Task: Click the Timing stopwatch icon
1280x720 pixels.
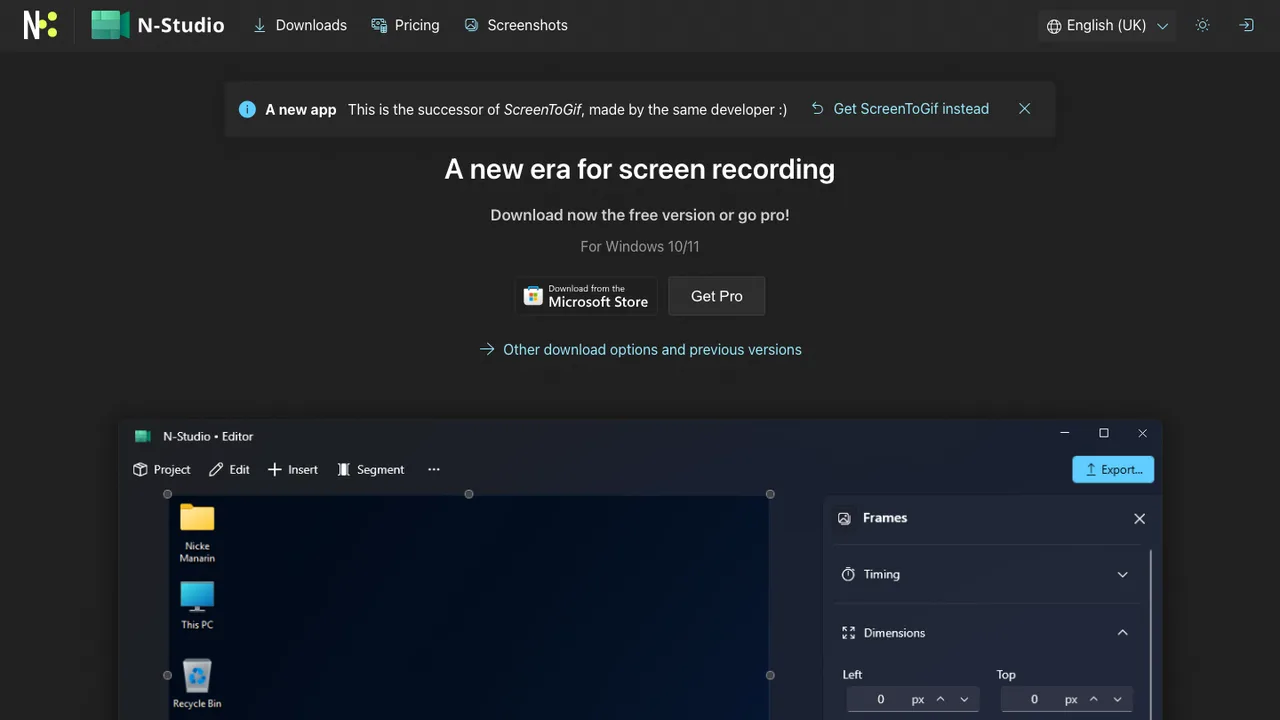Action: point(848,574)
